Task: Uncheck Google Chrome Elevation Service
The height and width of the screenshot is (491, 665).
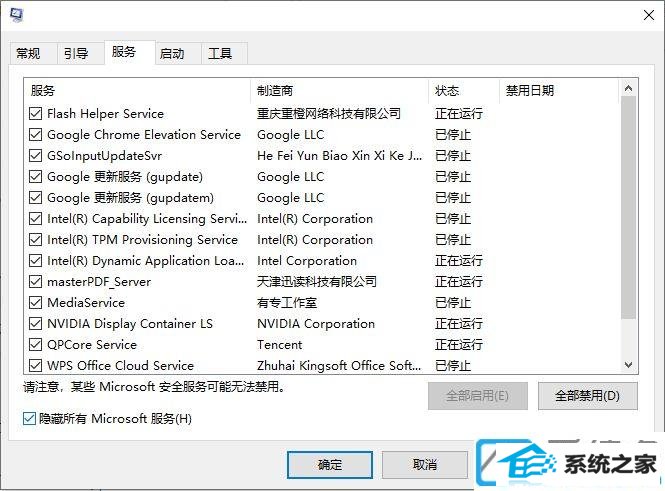Action: pyautogui.click(x=36, y=135)
